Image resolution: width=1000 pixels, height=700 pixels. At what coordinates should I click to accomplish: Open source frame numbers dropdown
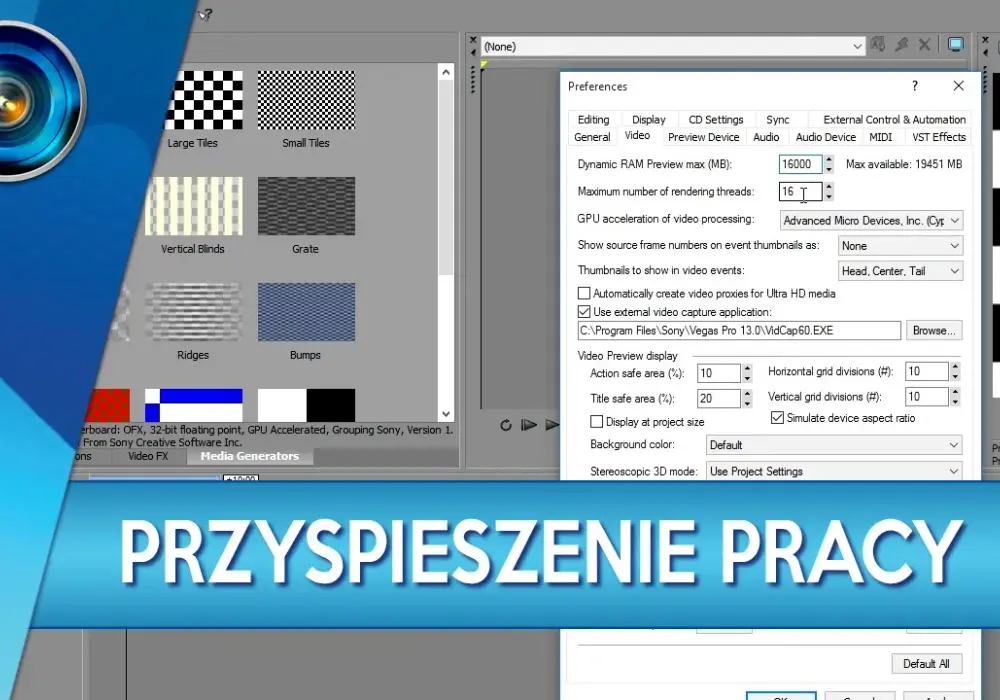click(900, 245)
